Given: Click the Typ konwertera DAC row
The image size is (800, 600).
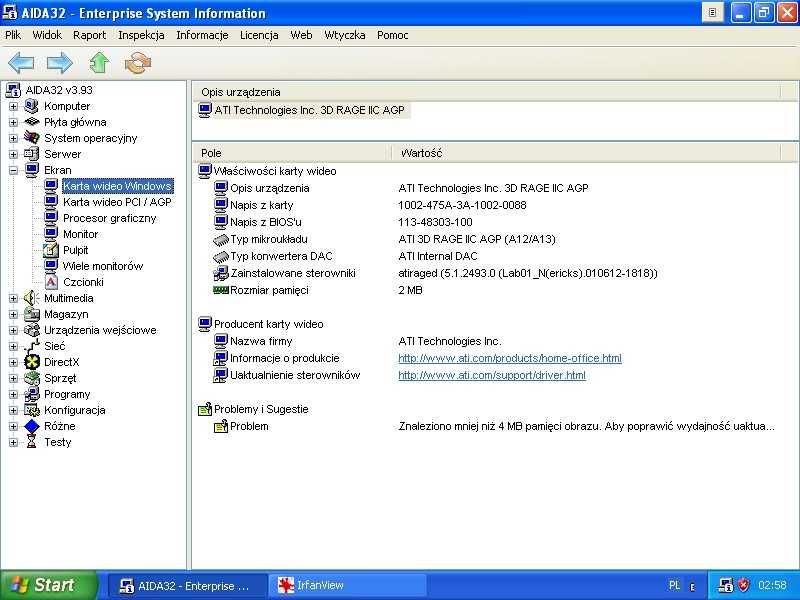Looking at the screenshot, I should [494, 256].
